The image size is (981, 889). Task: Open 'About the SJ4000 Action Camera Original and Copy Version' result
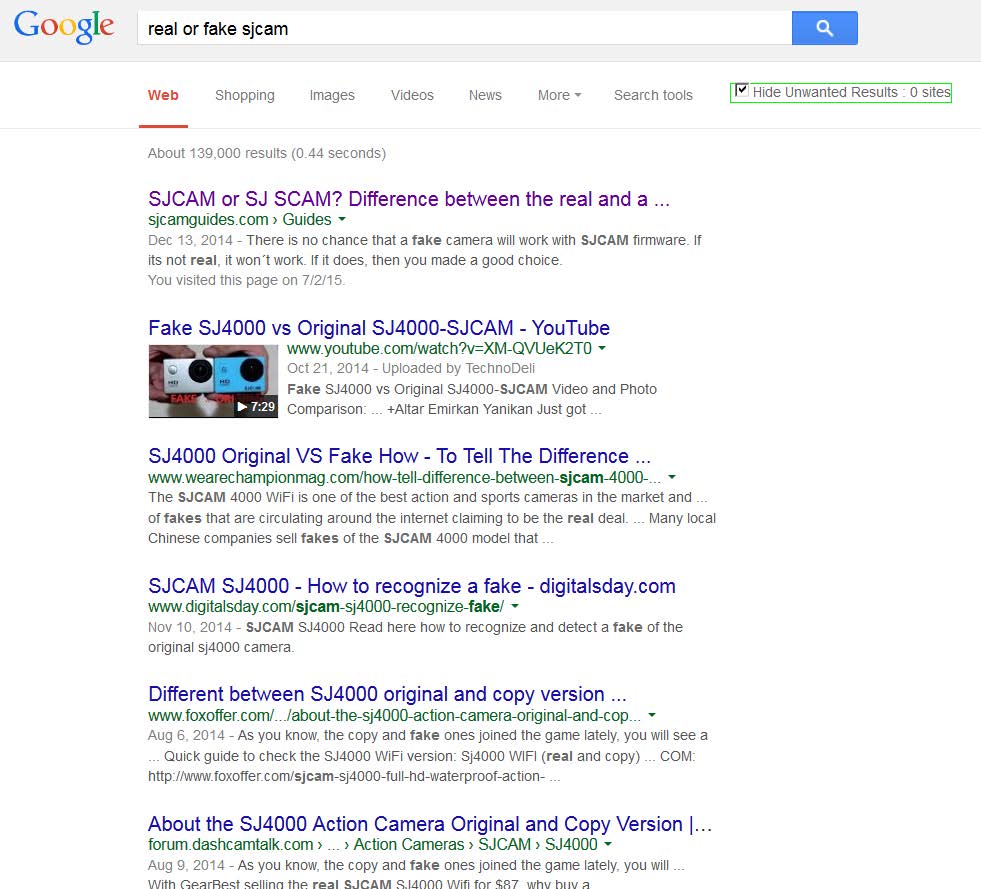[x=430, y=824]
